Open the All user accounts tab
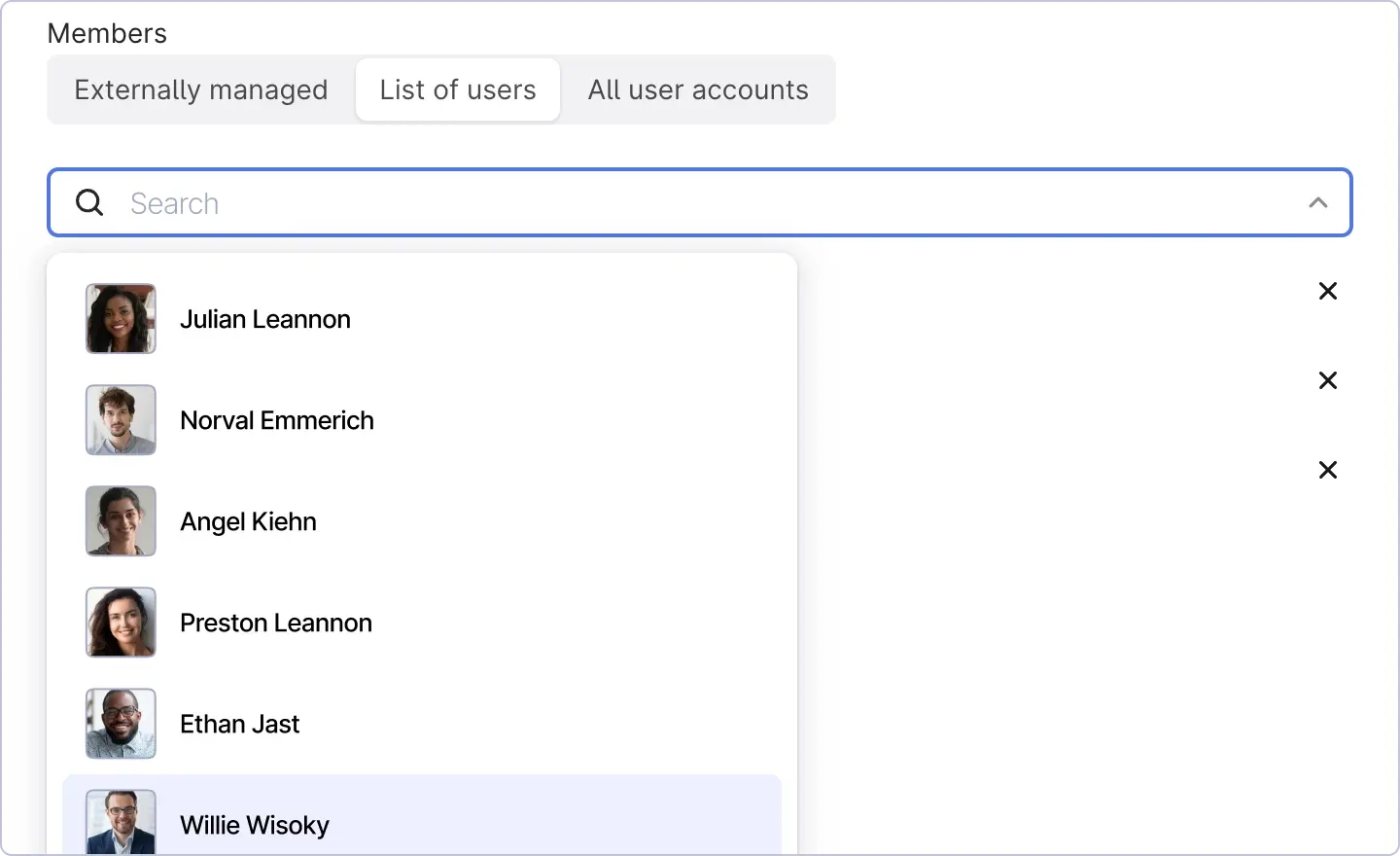Image resolution: width=1400 pixels, height=856 pixels. coord(698,89)
